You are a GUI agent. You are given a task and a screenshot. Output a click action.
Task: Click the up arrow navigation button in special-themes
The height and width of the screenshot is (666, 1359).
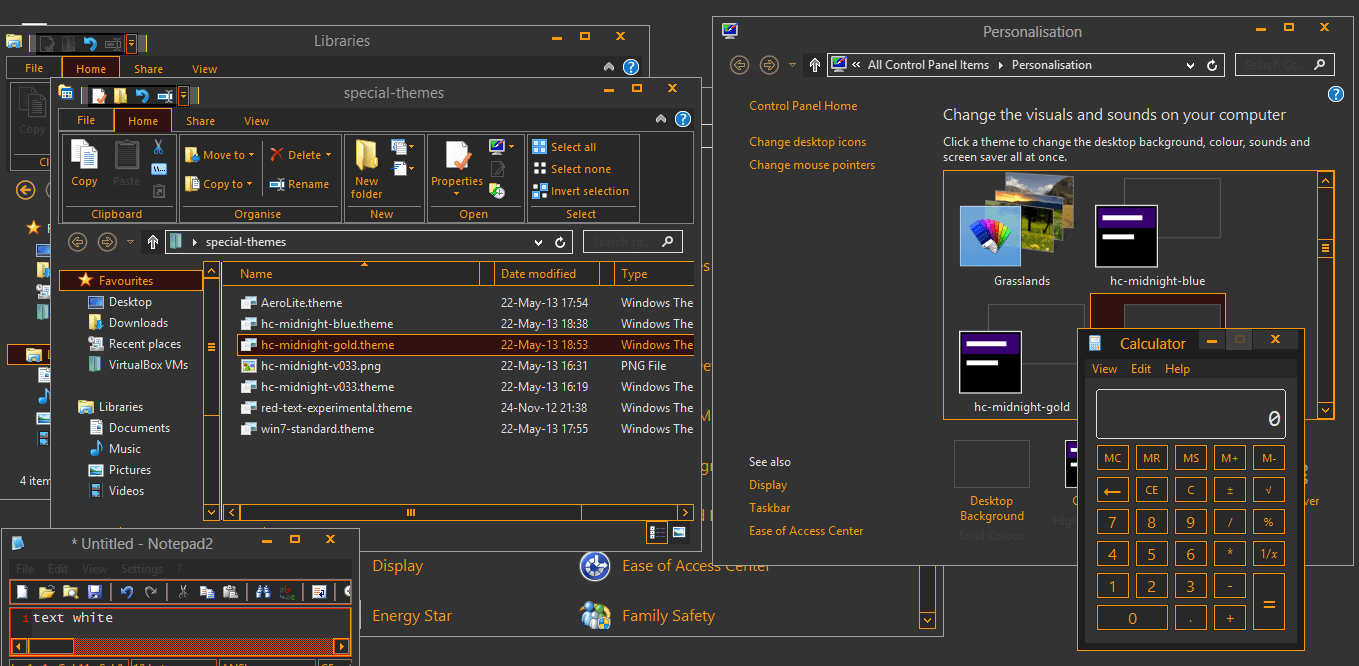[153, 242]
